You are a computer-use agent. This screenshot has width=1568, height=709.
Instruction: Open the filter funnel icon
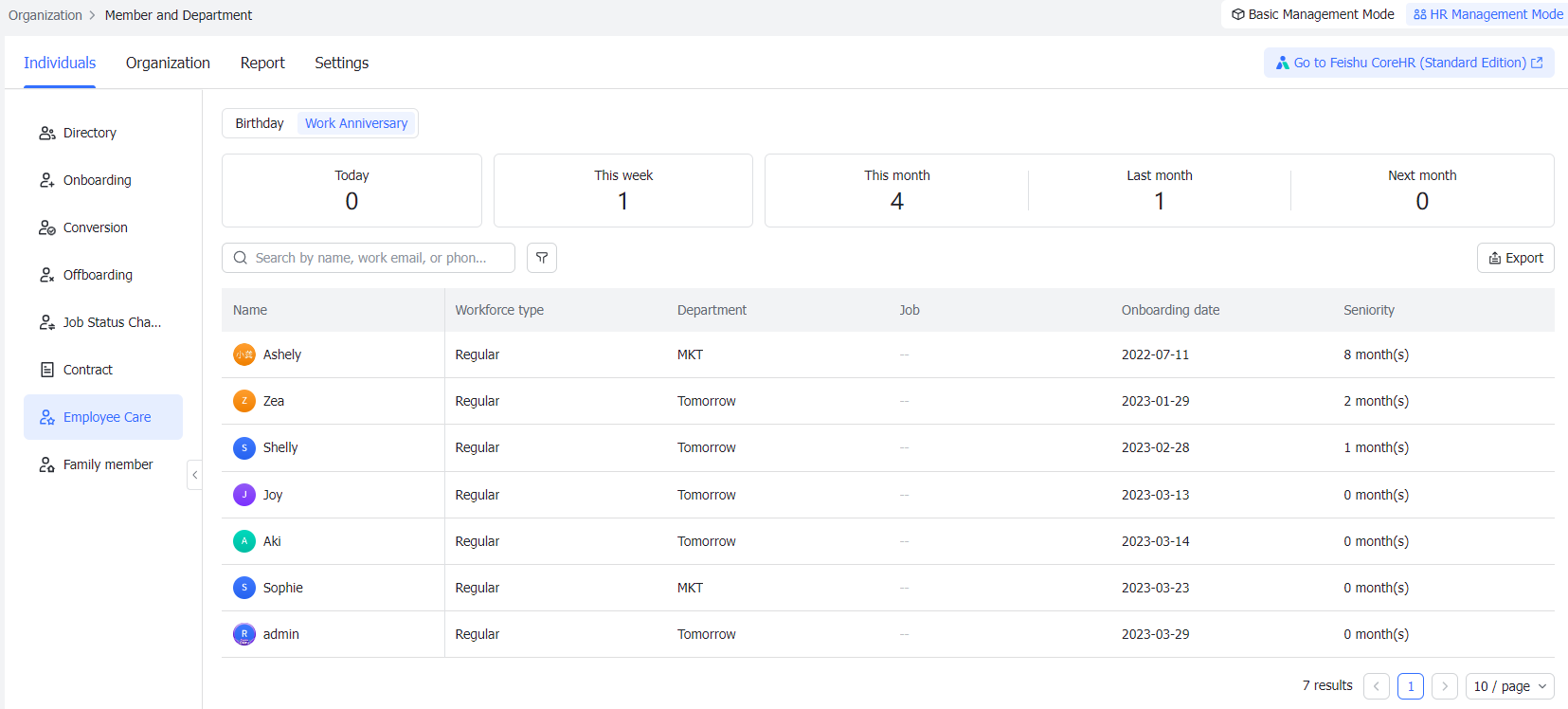click(x=542, y=258)
